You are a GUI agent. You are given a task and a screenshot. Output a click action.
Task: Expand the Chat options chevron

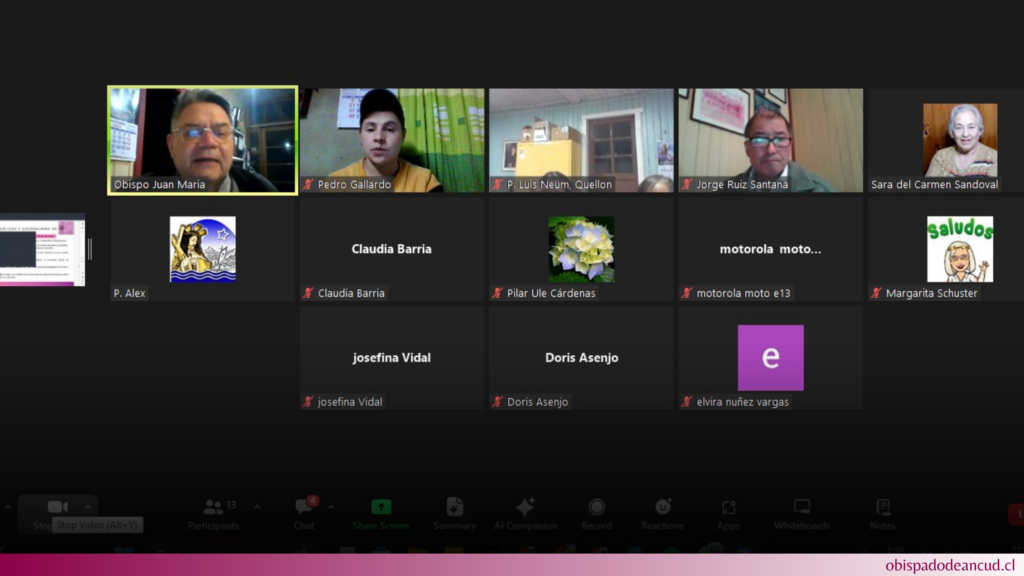(331, 507)
